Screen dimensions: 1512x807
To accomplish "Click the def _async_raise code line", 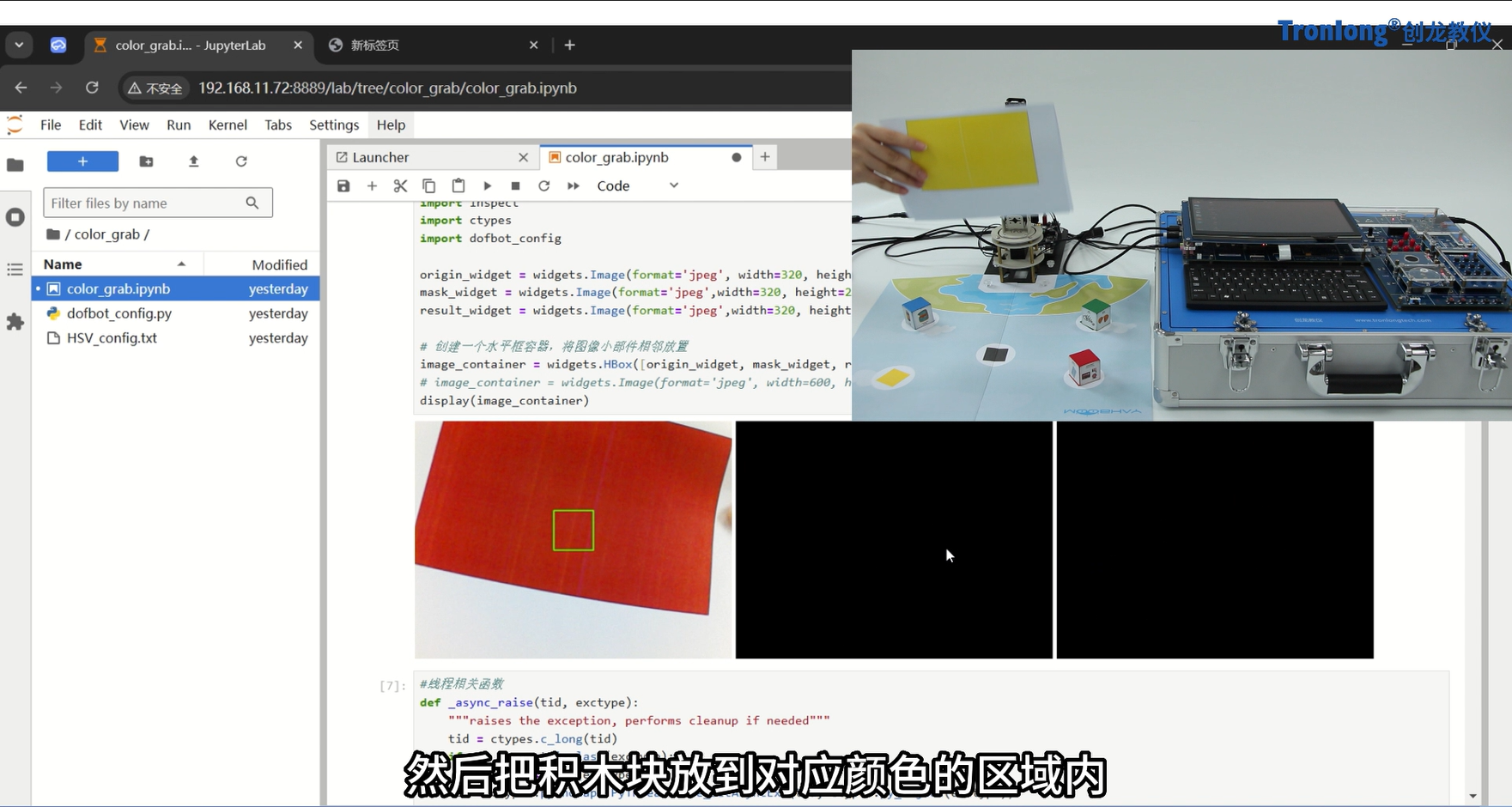I will click(x=529, y=702).
